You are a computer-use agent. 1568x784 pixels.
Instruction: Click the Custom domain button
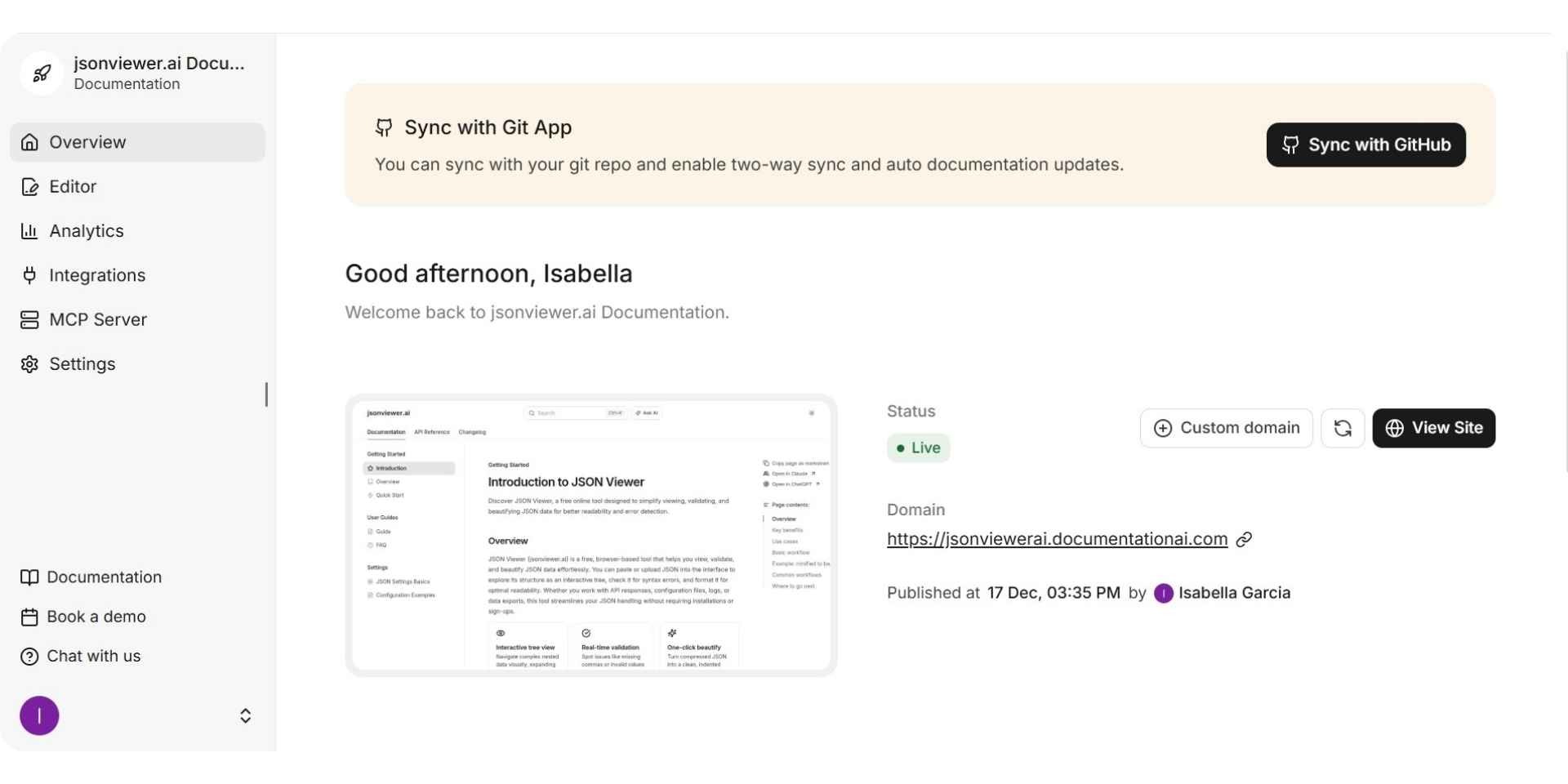click(x=1226, y=428)
